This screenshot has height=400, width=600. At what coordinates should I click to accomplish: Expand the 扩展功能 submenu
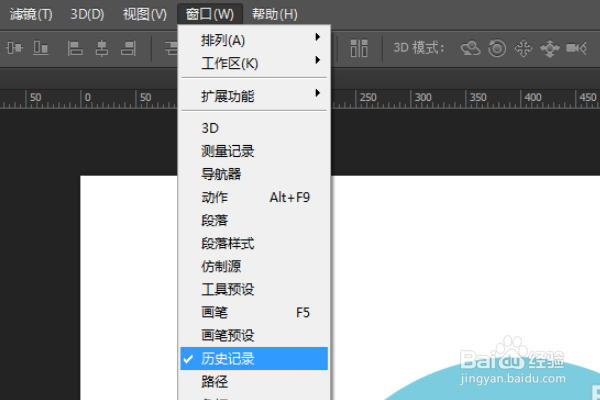(x=254, y=96)
